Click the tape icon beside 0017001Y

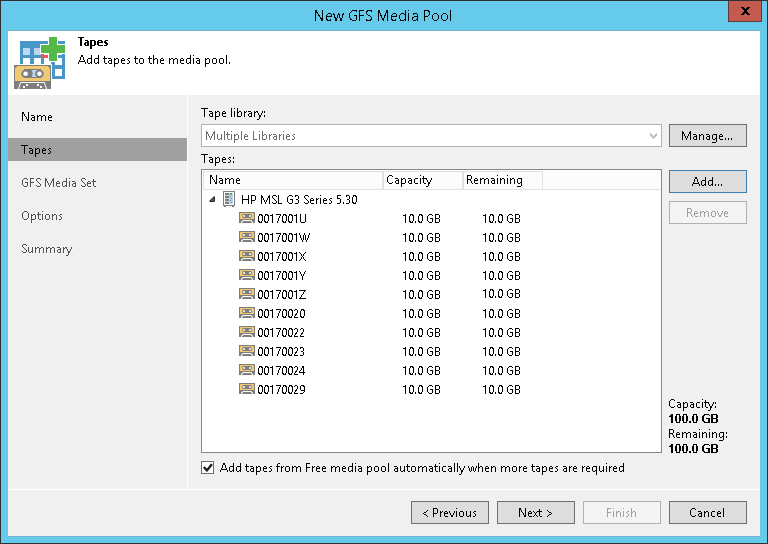[x=247, y=275]
